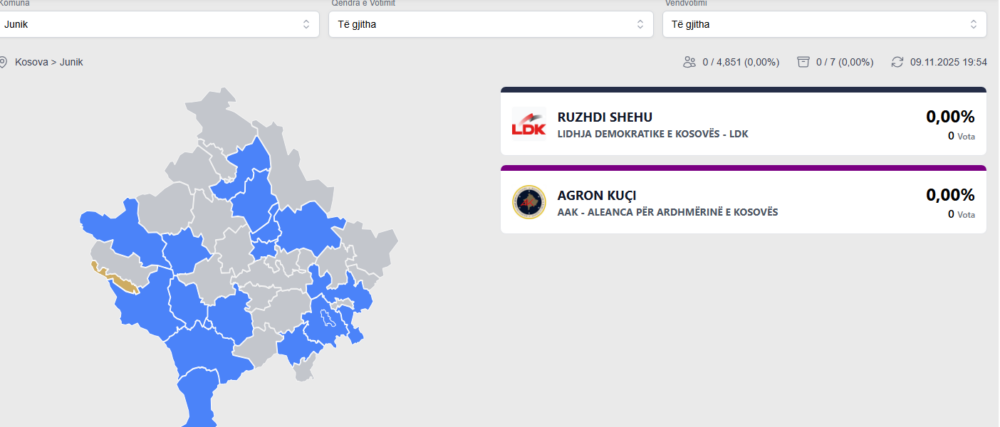Open the Komuna dropdown showing Junik
This screenshot has width=1000, height=427.
158,24
